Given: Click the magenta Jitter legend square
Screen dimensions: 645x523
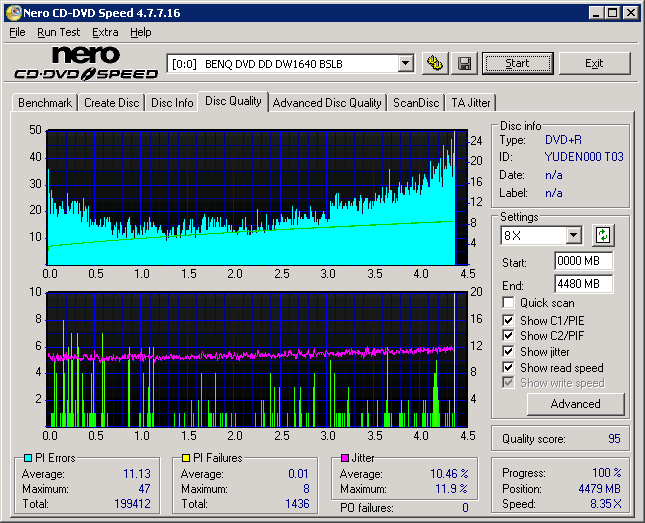Looking at the screenshot, I should pyautogui.click(x=345, y=458).
